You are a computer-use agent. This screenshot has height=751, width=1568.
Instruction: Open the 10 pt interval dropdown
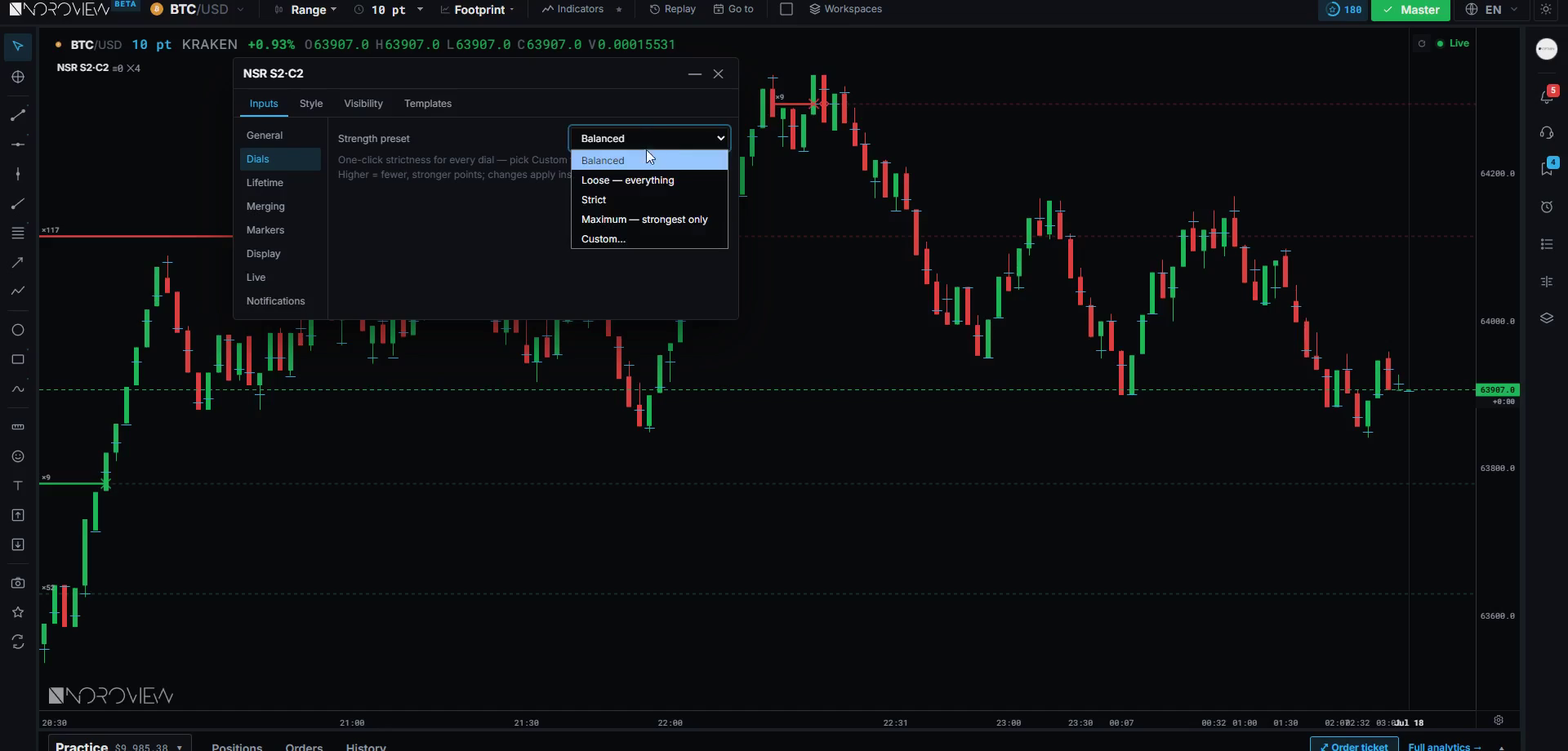click(389, 10)
